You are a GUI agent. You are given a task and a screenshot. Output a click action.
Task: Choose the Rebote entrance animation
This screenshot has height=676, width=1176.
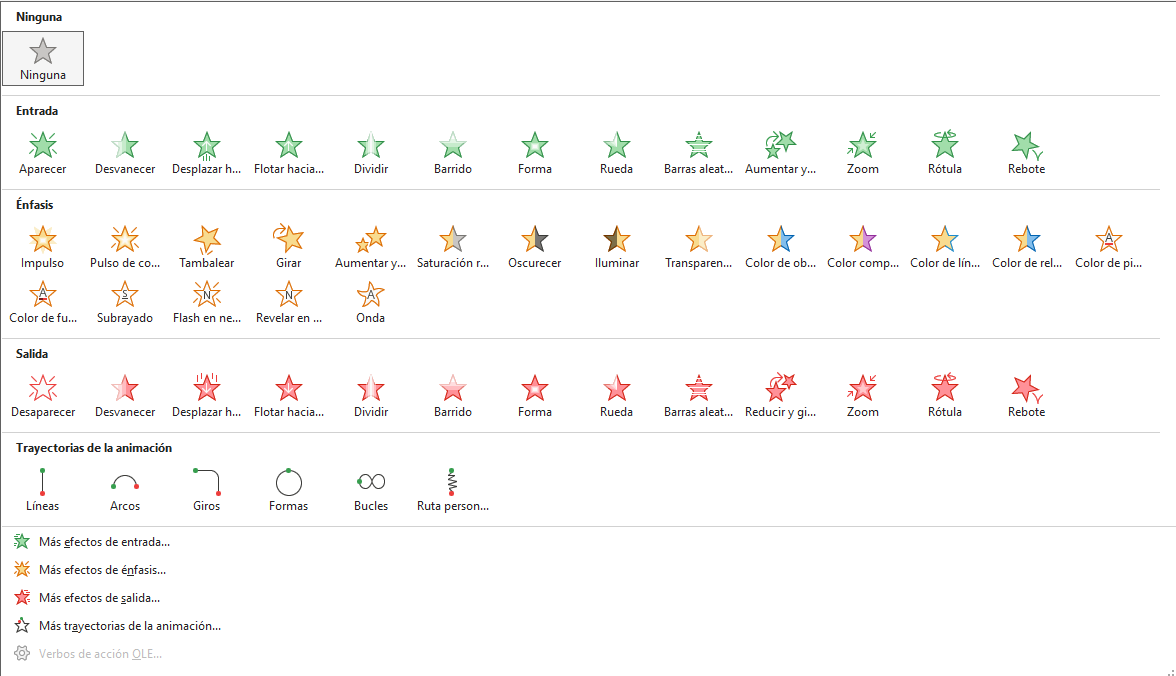(1026, 152)
